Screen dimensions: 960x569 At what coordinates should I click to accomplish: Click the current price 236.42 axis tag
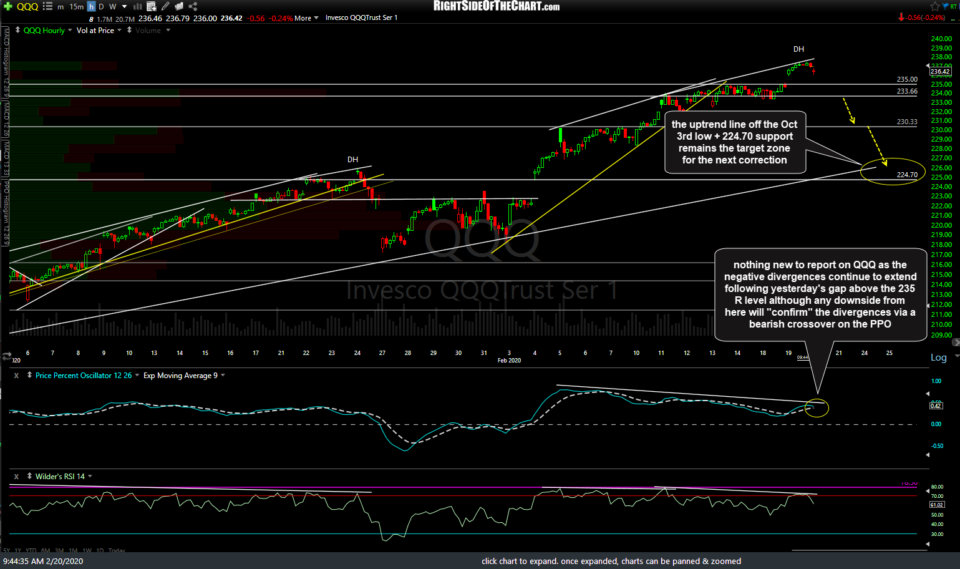tap(940, 72)
